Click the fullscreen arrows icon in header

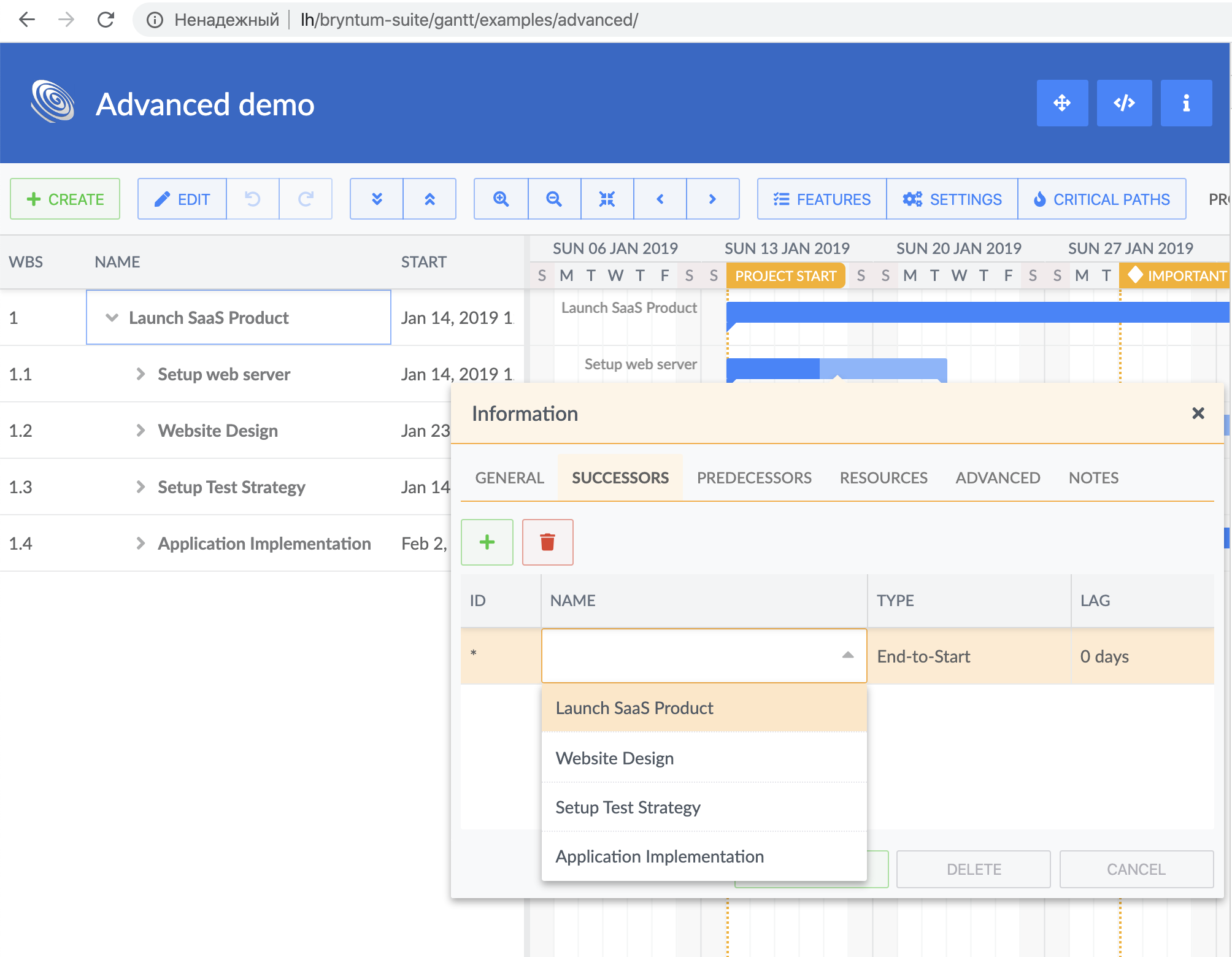[1062, 103]
